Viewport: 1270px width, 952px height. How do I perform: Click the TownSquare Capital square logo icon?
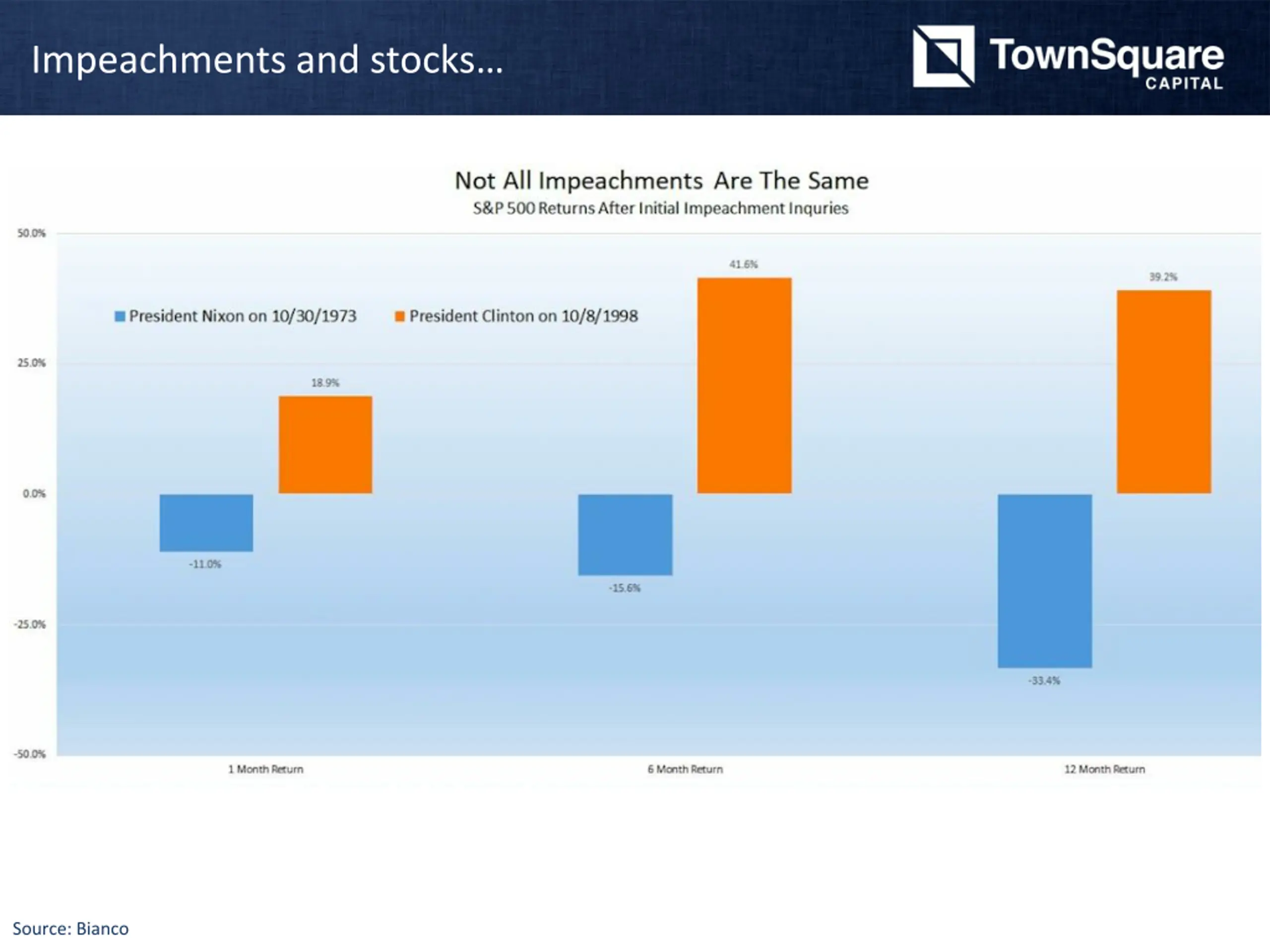click(x=943, y=56)
